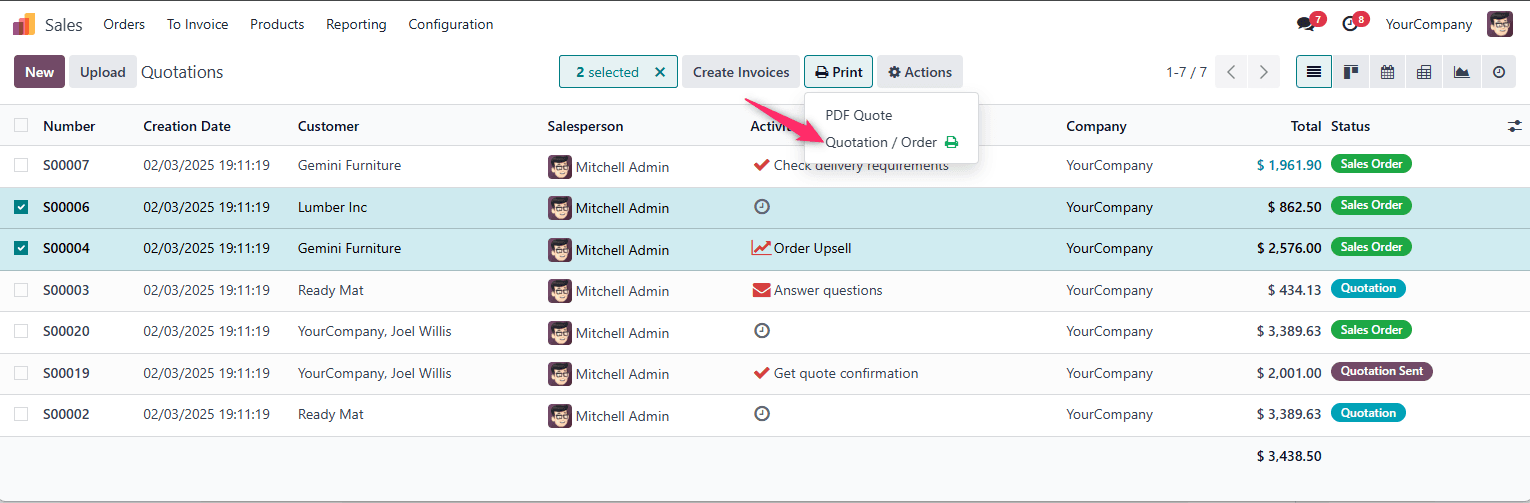Open the Configuration menu

click(450, 24)
